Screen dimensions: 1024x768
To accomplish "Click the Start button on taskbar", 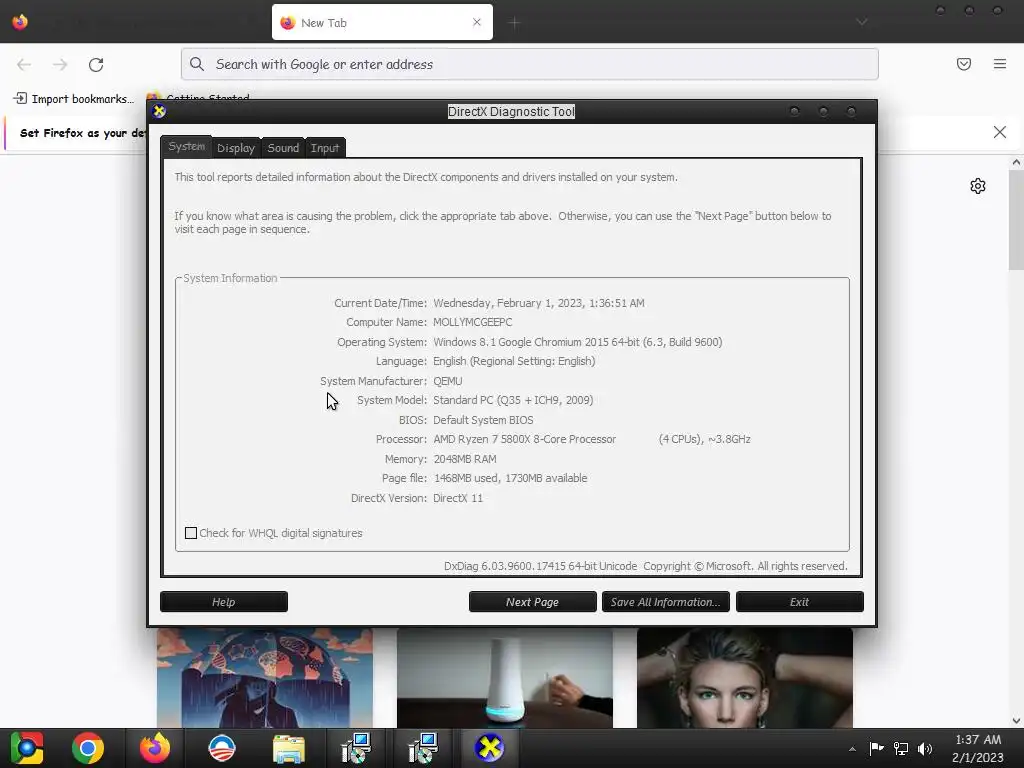I will pyautogui.click(x=27, y=748).
